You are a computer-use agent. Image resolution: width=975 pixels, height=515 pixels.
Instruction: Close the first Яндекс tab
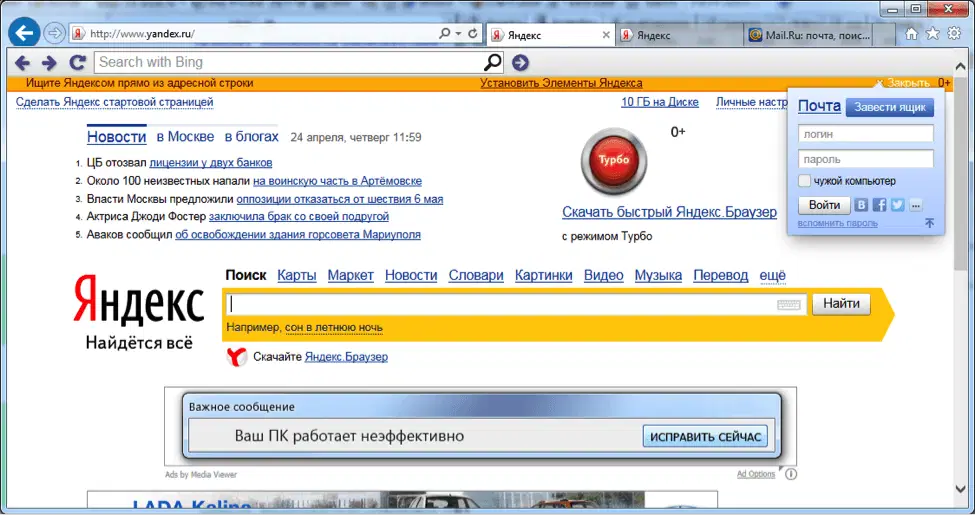point(606,35)
